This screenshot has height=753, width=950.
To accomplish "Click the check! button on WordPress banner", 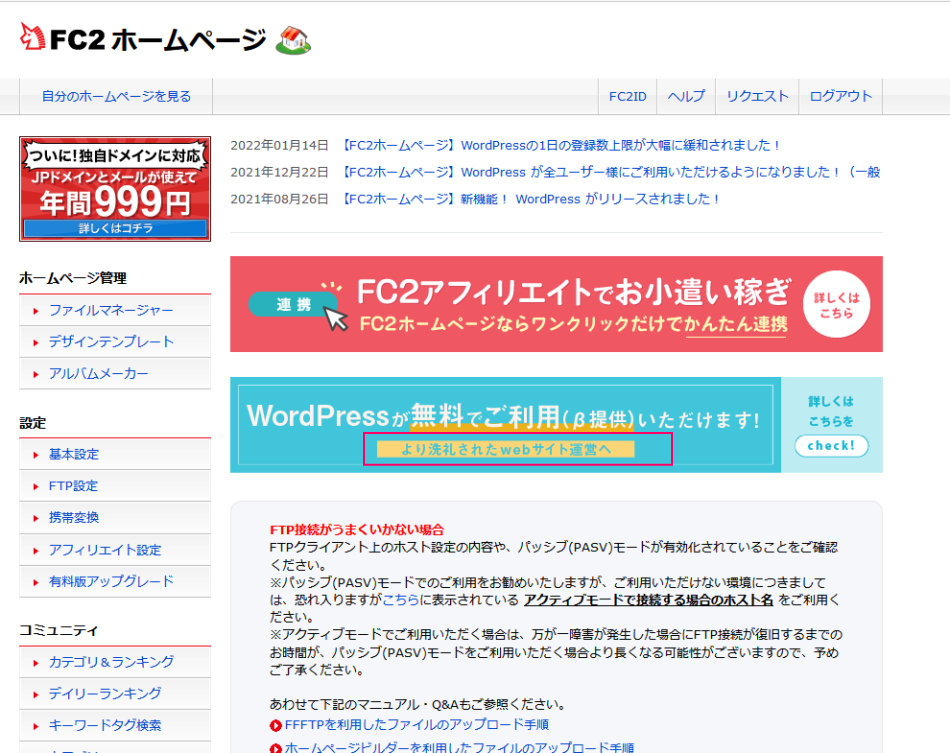I will coord(831,446).
